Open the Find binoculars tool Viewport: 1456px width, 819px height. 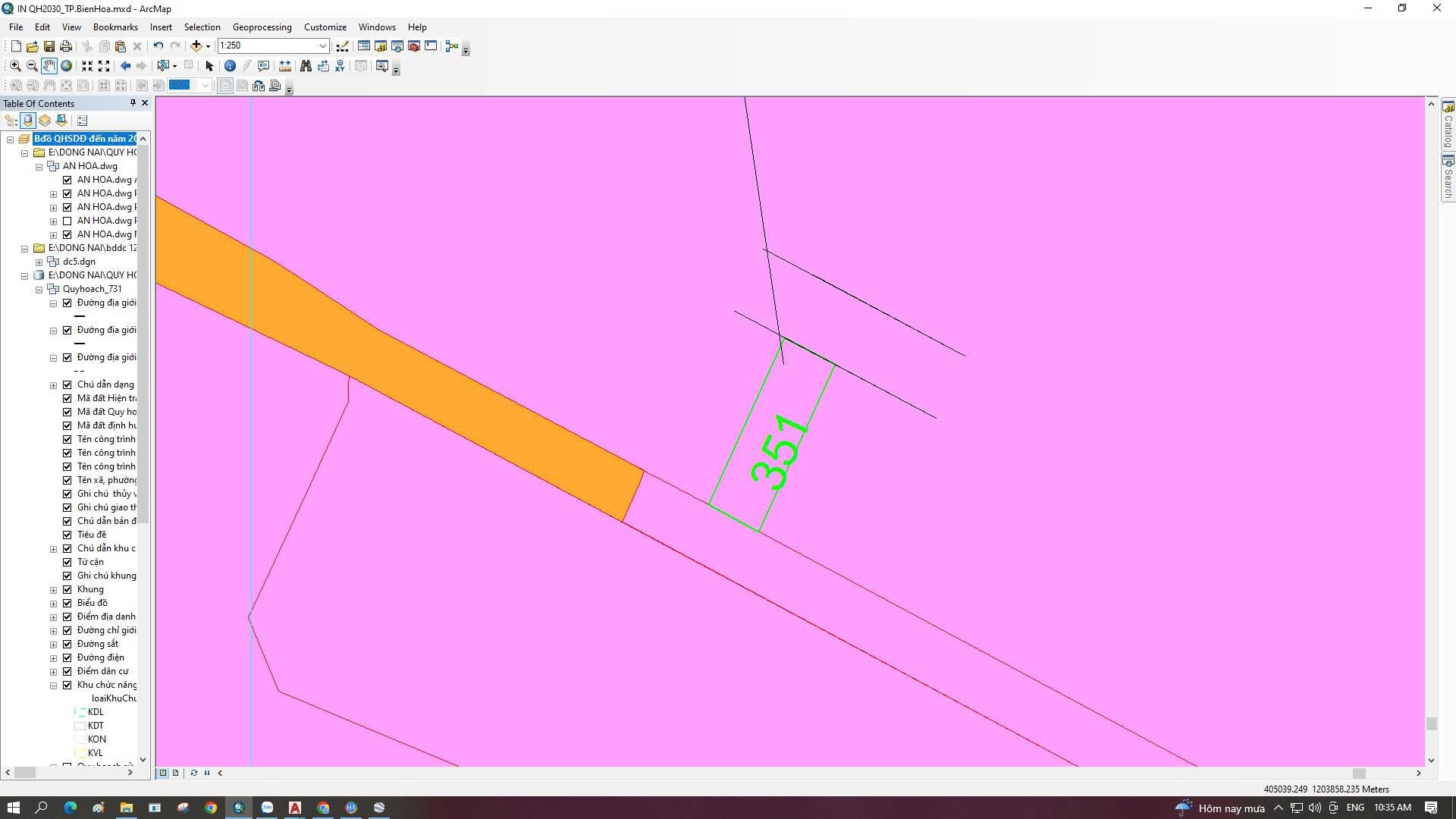[306, 66]
